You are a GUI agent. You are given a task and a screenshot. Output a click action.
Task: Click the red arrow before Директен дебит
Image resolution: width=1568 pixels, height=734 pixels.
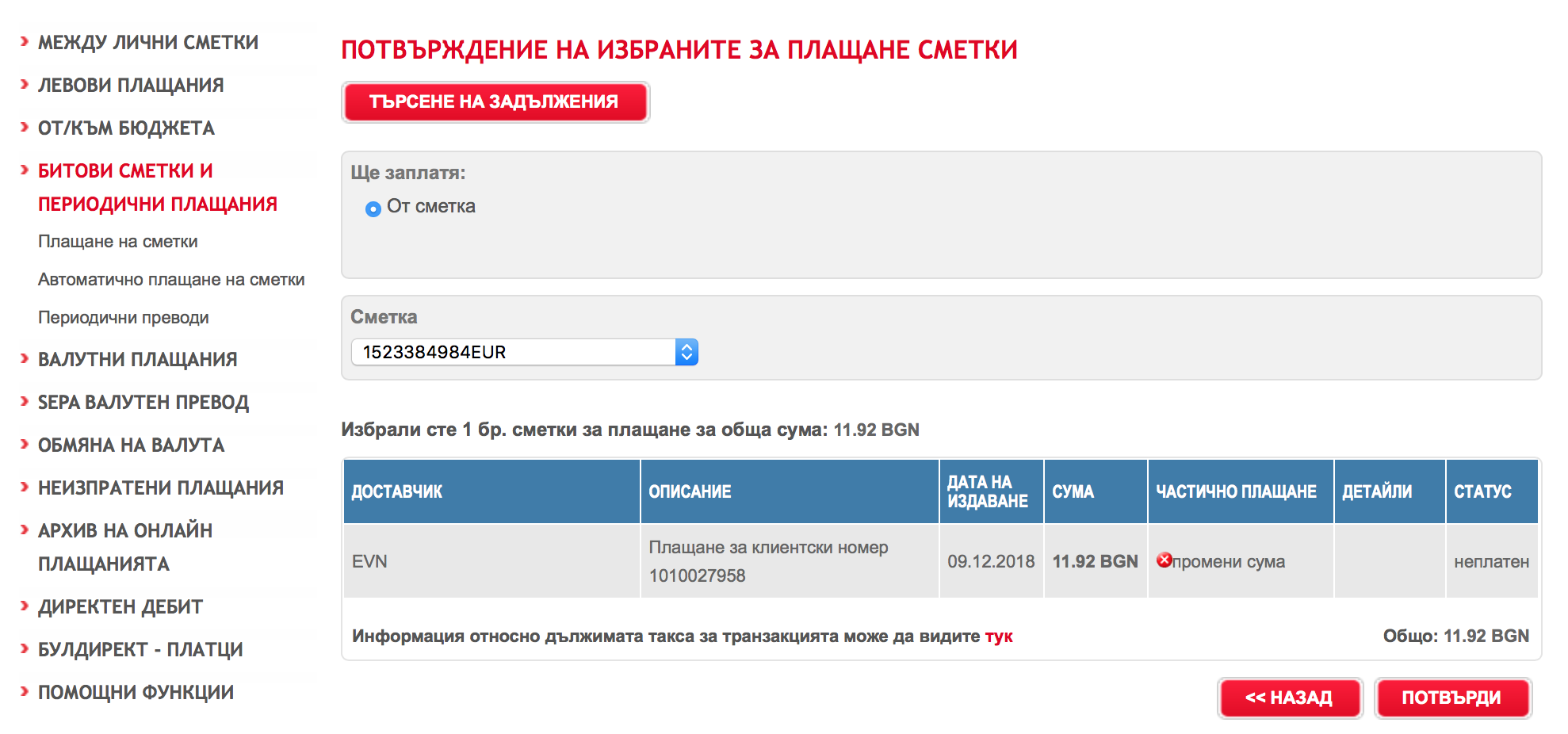pyautogui.click(x=25, y=606)
